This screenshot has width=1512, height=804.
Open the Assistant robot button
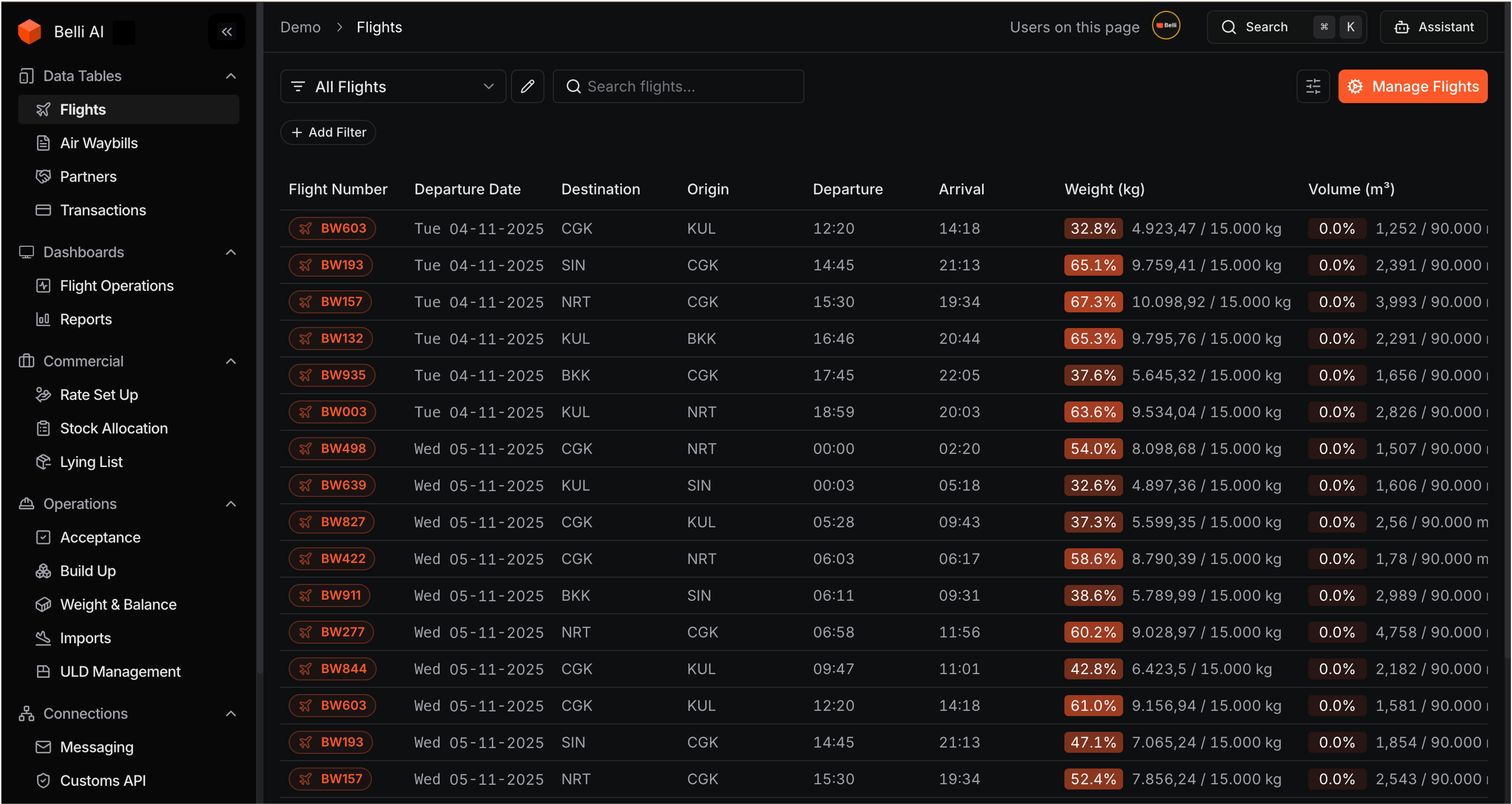pos(1433,27)
